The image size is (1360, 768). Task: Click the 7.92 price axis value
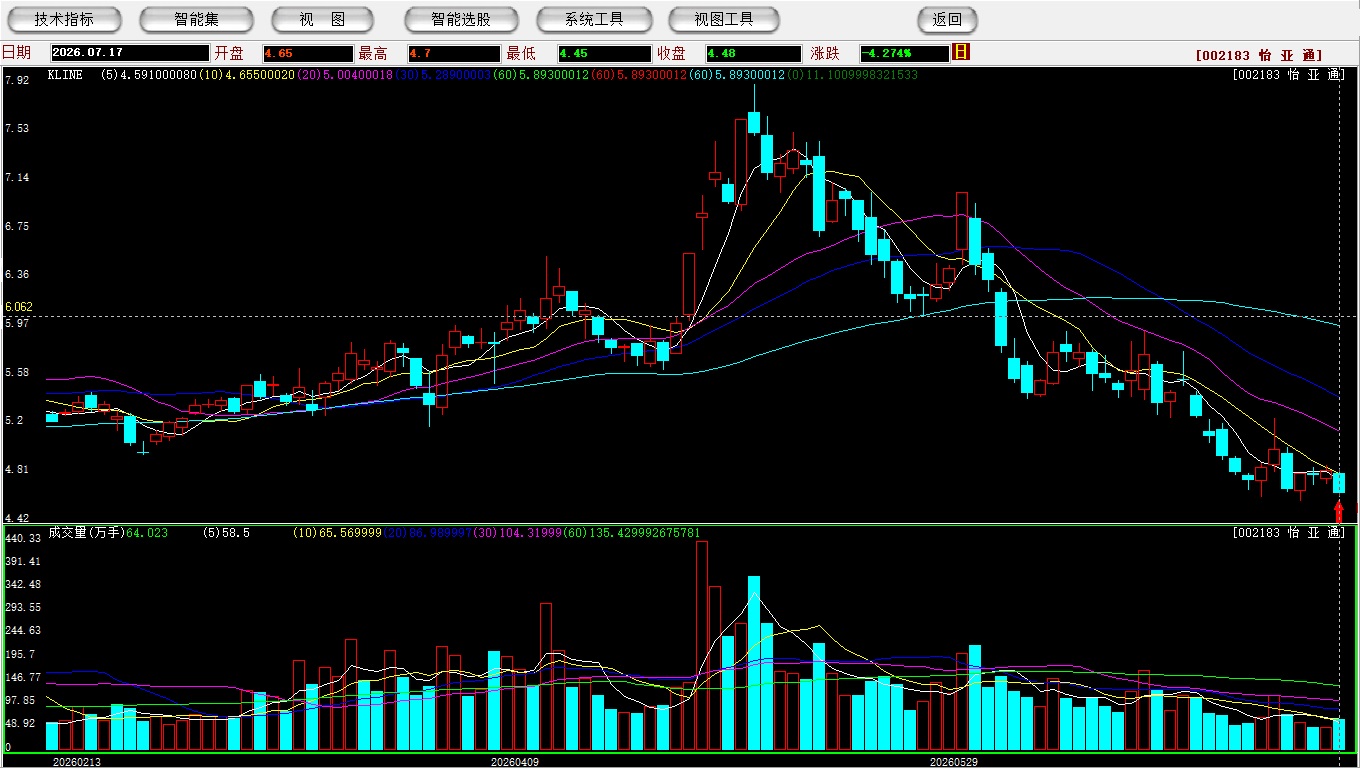click(x=17, y=80)
